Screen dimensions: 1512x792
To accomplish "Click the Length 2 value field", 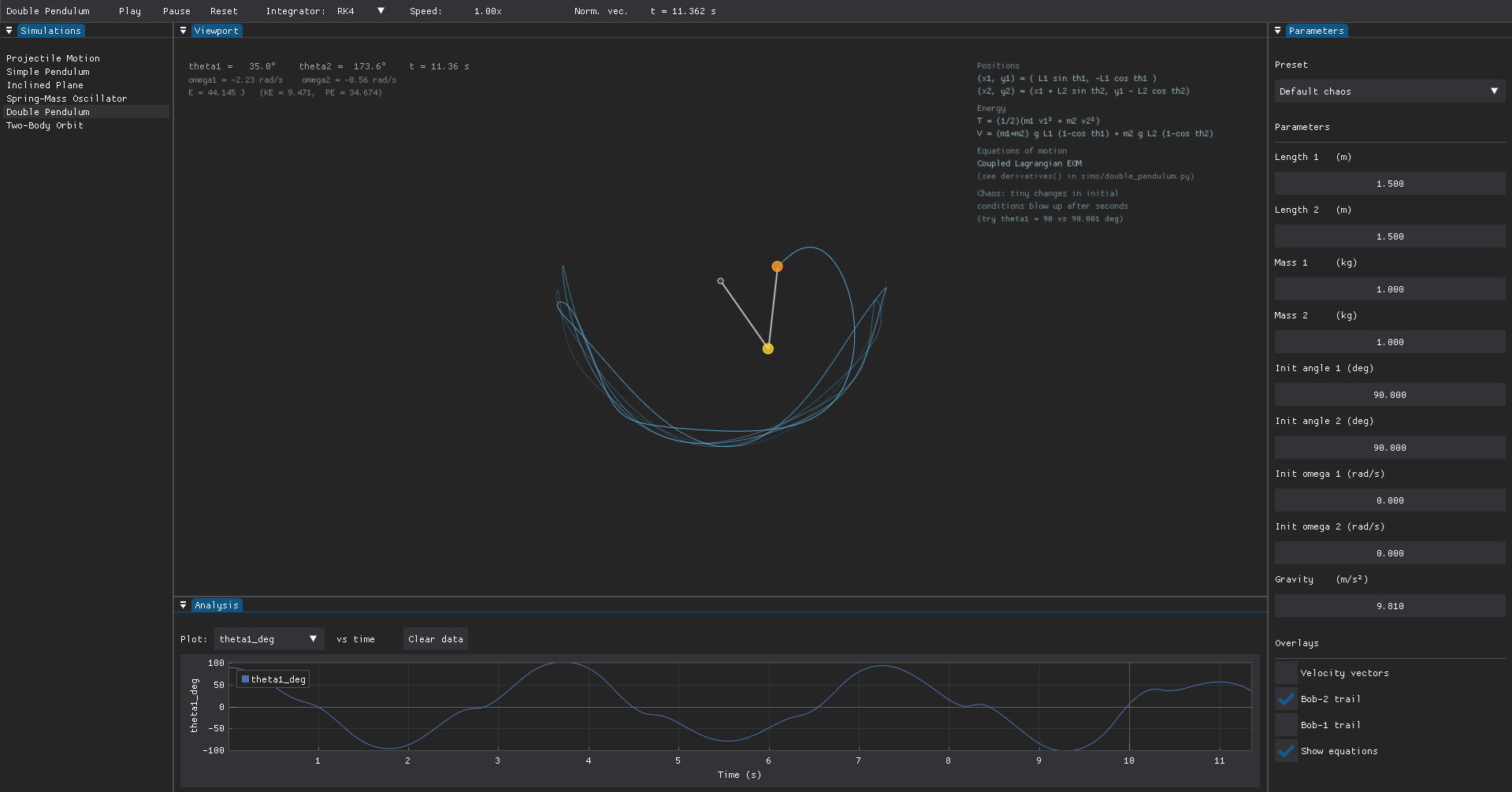I will (1390, 236).
